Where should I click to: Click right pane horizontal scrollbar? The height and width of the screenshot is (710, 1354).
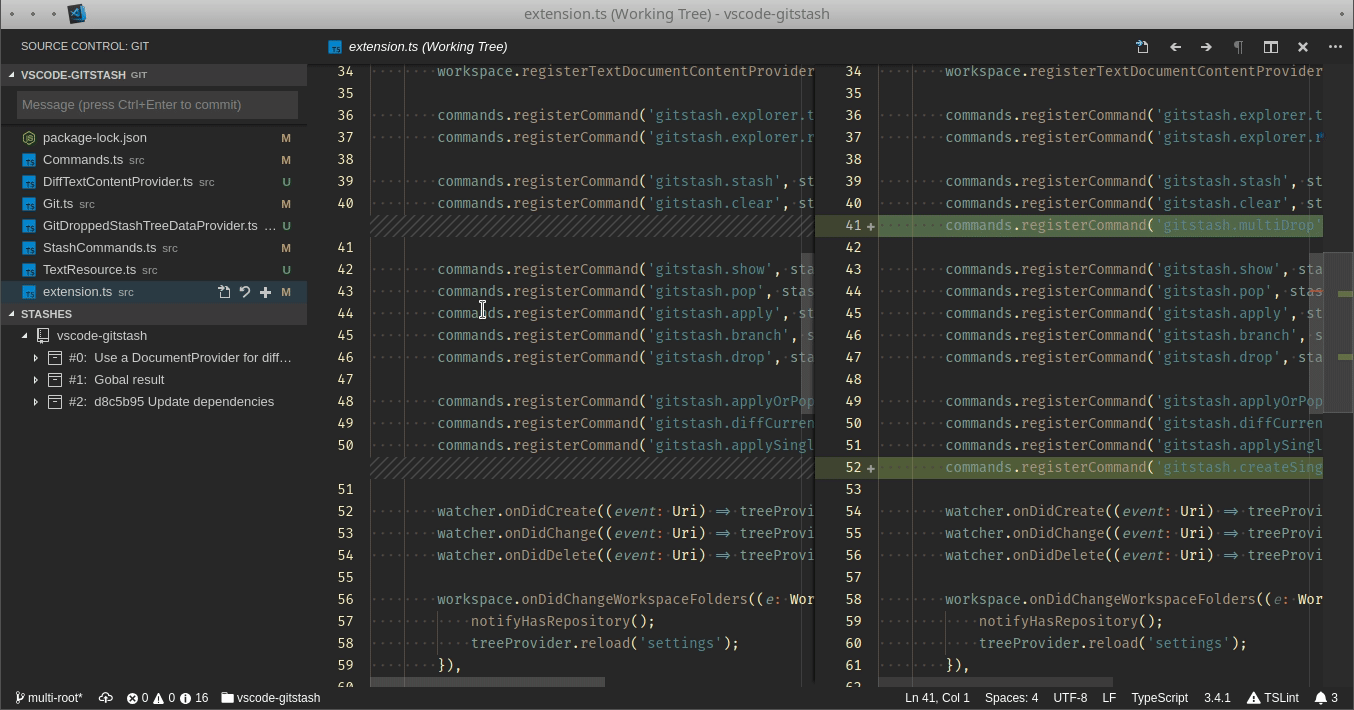pos(995,682)
